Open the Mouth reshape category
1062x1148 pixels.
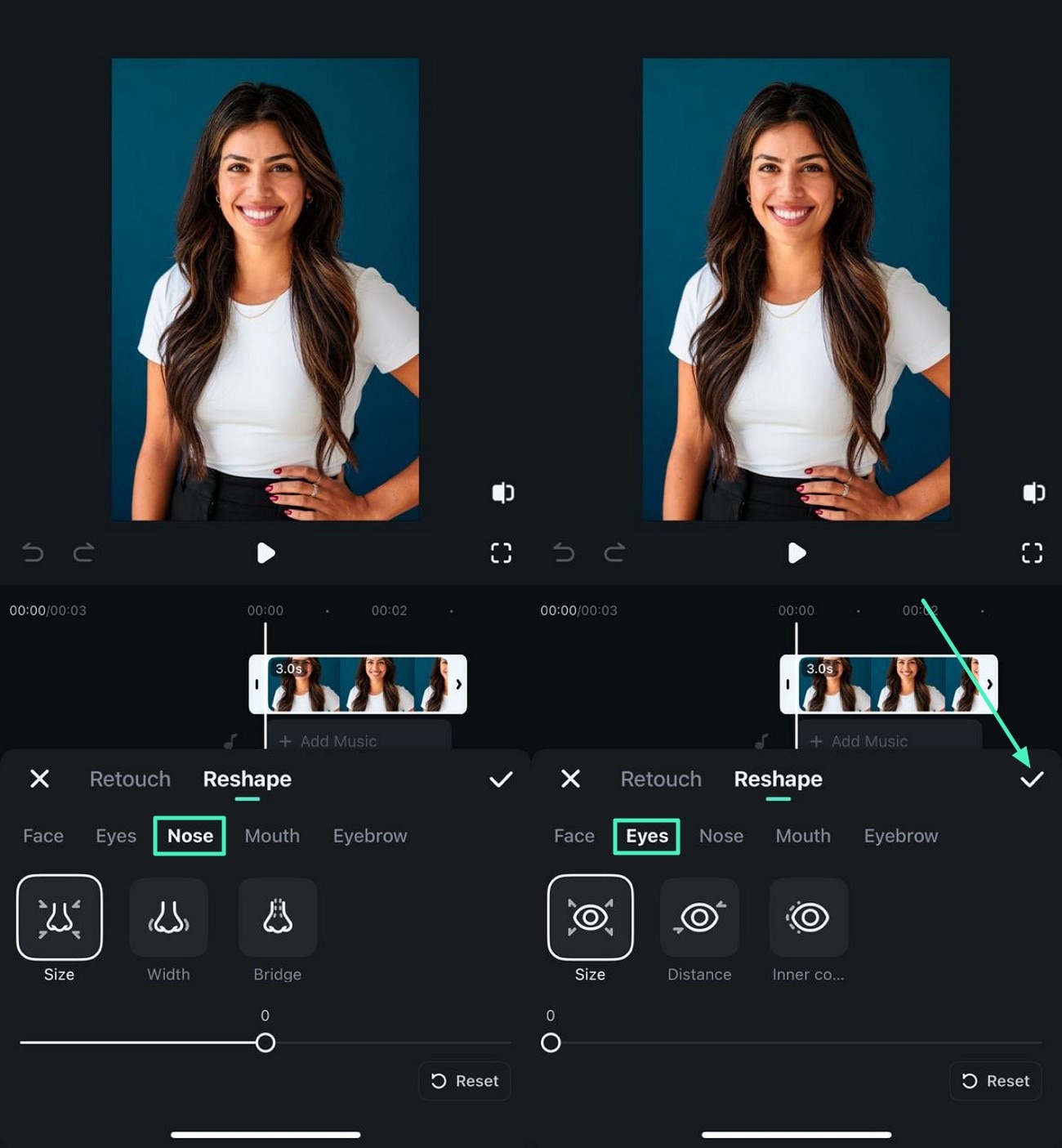[272, 836]
